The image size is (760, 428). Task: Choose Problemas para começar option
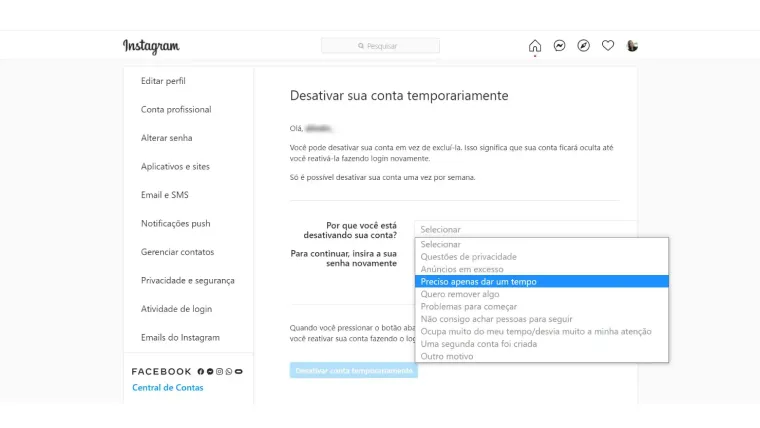coord(541,306)
